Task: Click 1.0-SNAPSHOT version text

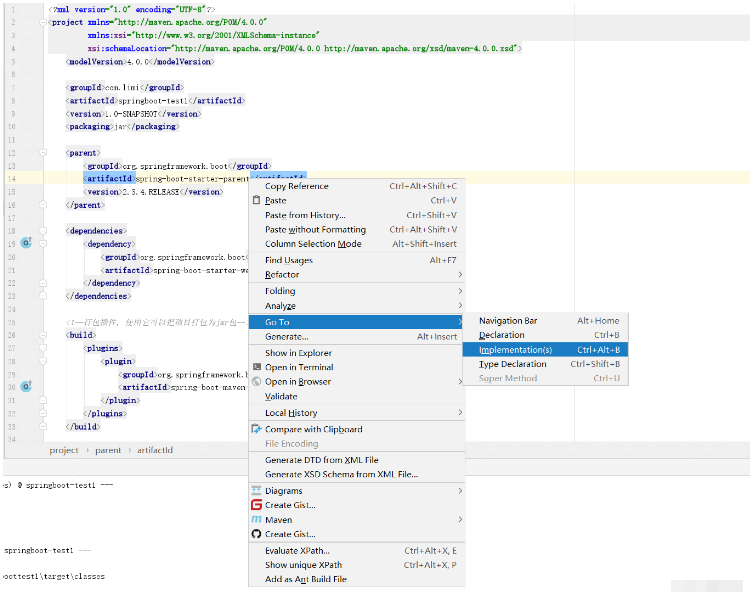Action: point(130,114)
